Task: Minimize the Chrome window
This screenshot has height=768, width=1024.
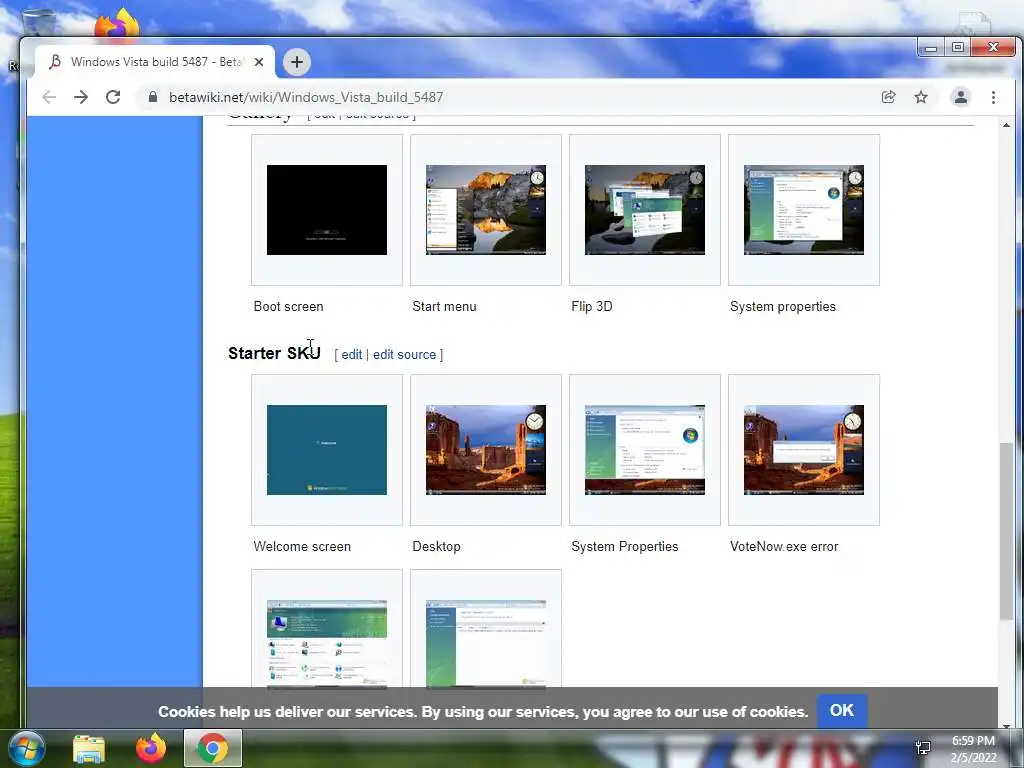Action: 931,48
